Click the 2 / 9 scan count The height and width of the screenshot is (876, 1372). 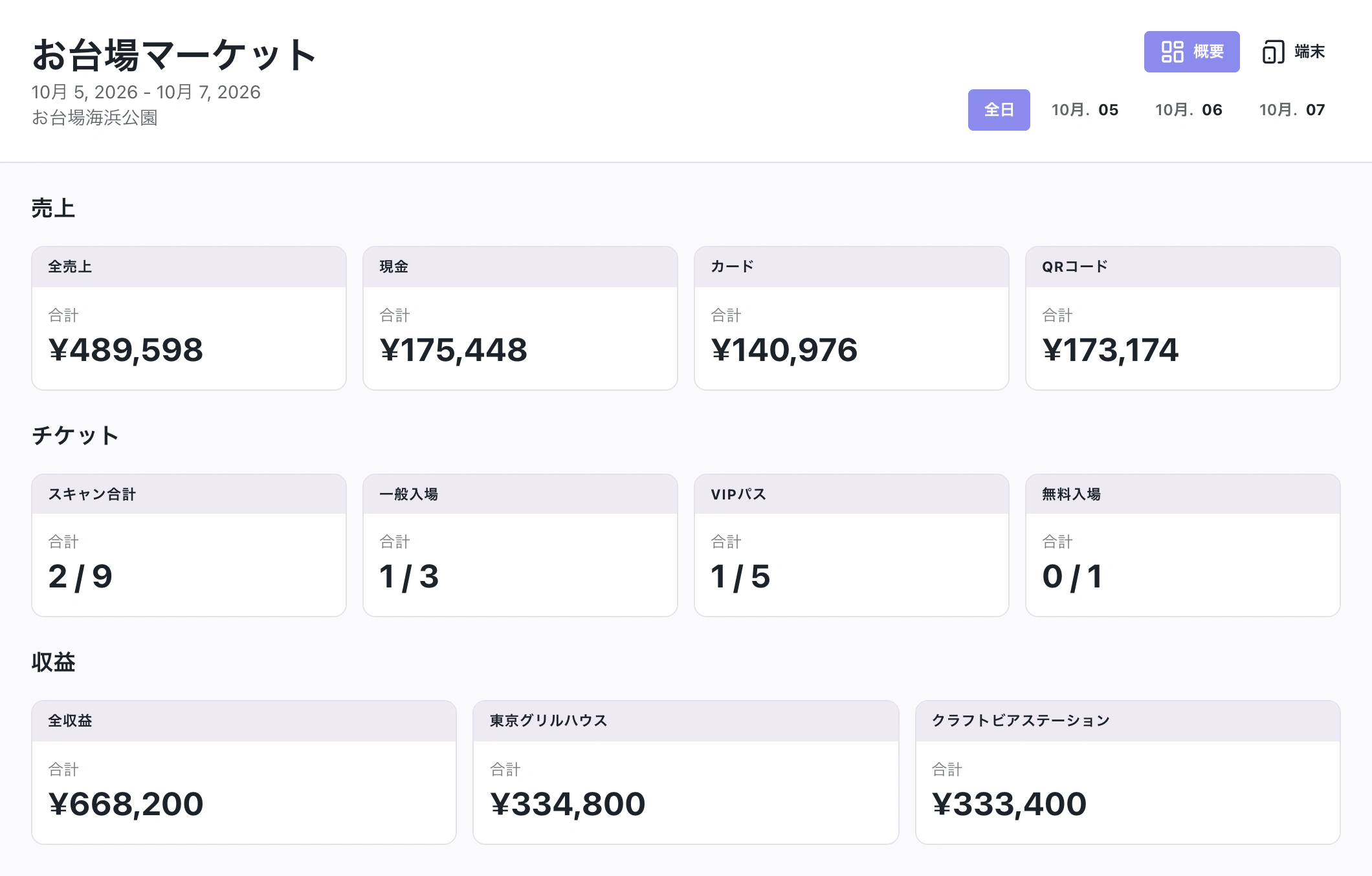(80, 576)
